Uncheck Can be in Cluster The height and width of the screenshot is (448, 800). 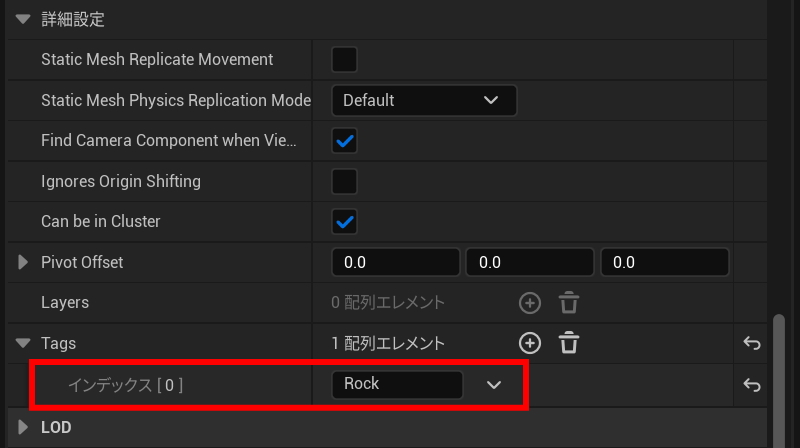click(x=344, y=221)
